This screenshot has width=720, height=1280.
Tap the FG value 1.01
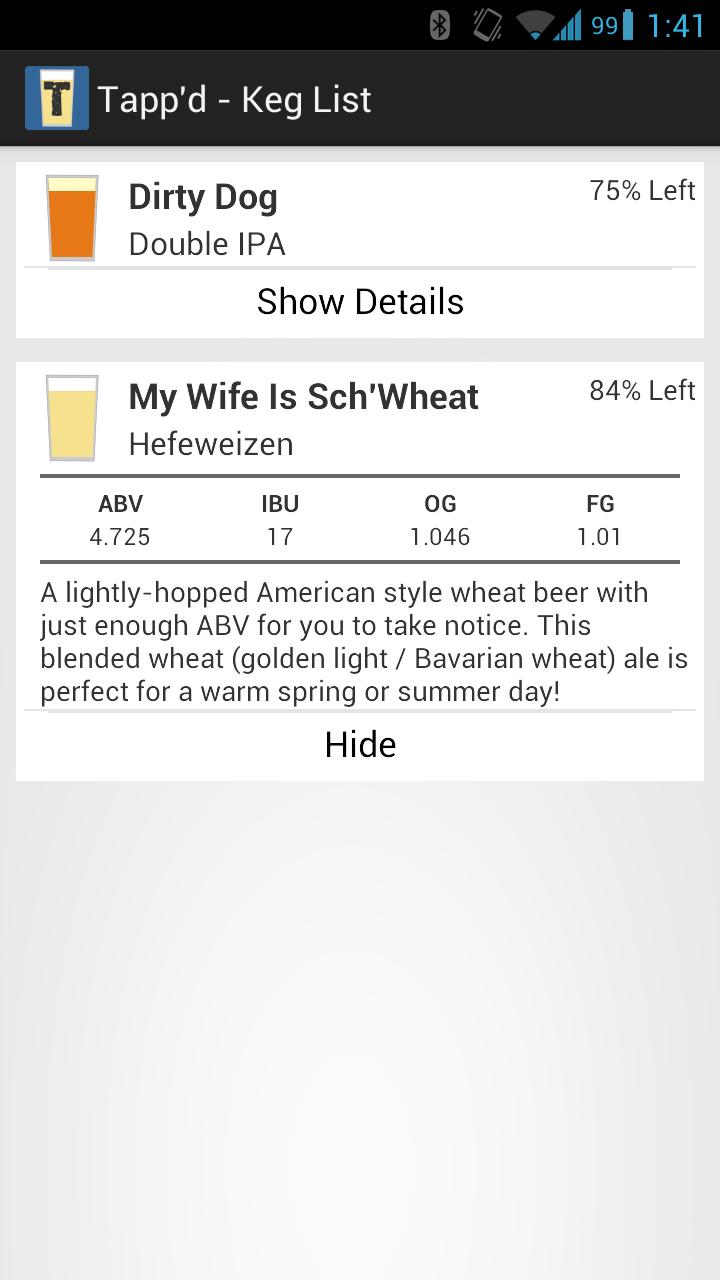(599, 537)
